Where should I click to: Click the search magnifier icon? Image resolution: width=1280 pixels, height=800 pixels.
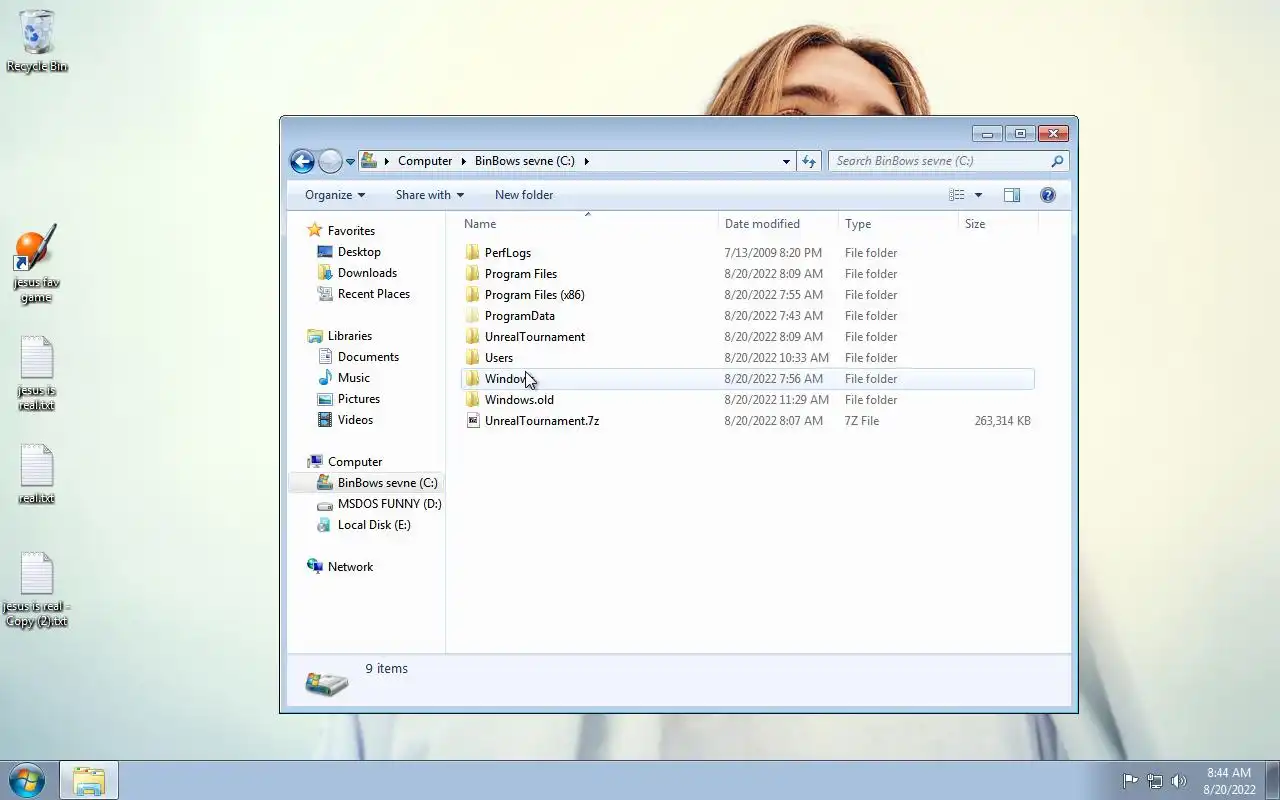tap(1057, 161)
